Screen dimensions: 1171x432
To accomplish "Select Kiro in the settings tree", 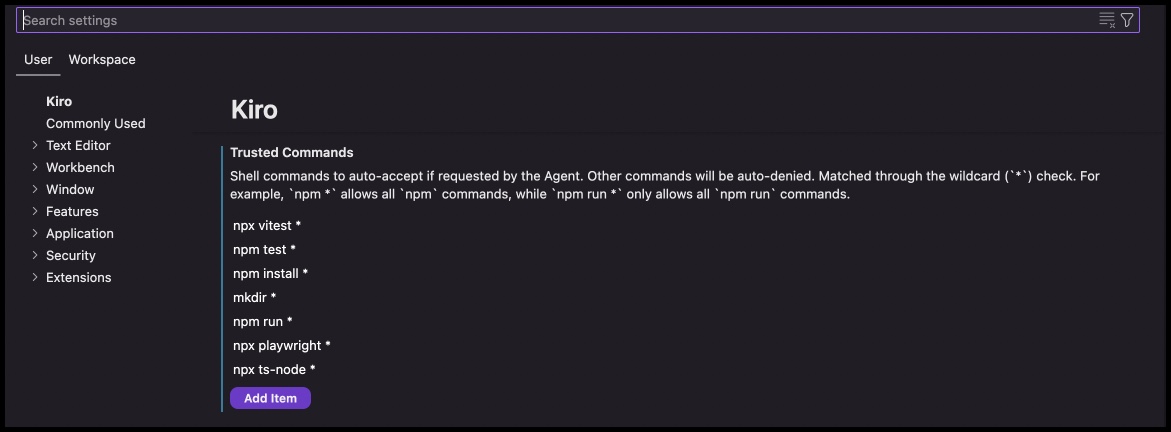I will [59, 102].
